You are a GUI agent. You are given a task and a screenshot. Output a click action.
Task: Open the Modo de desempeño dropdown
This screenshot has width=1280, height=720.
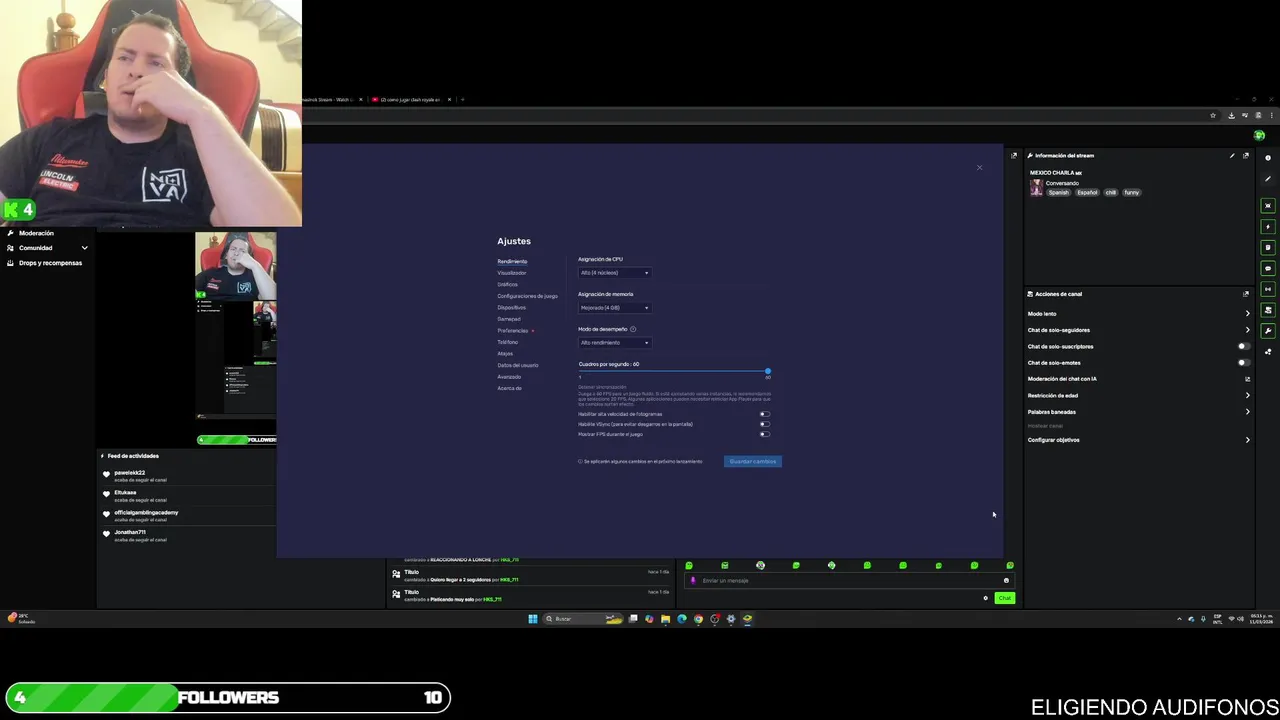[x=615, y=343]
